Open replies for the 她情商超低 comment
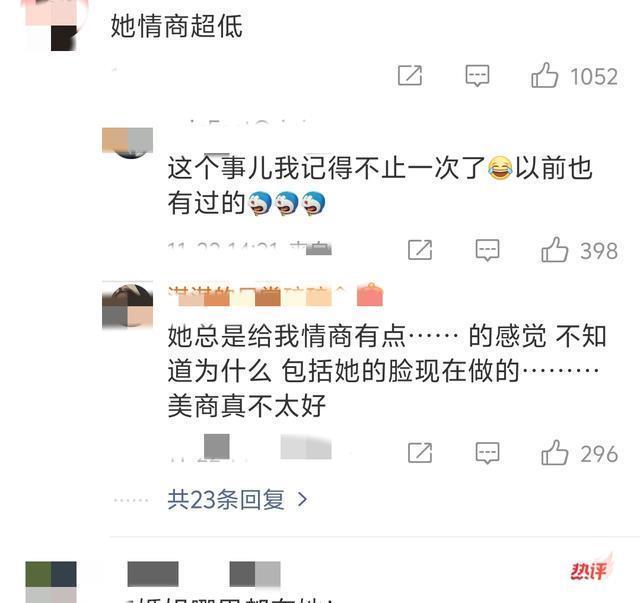 click(x=477, y=76)
